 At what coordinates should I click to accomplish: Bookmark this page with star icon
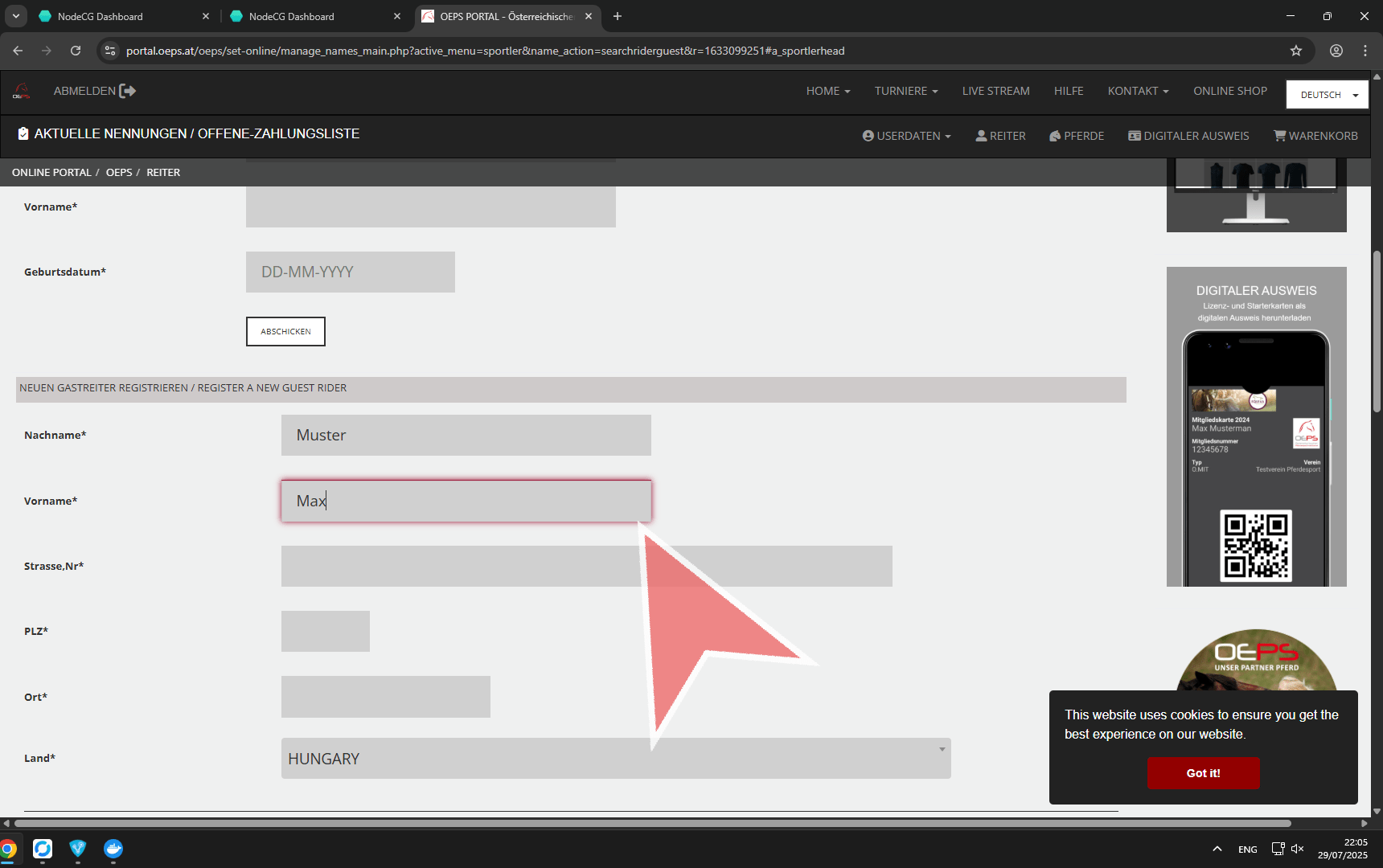point(1295,51)
